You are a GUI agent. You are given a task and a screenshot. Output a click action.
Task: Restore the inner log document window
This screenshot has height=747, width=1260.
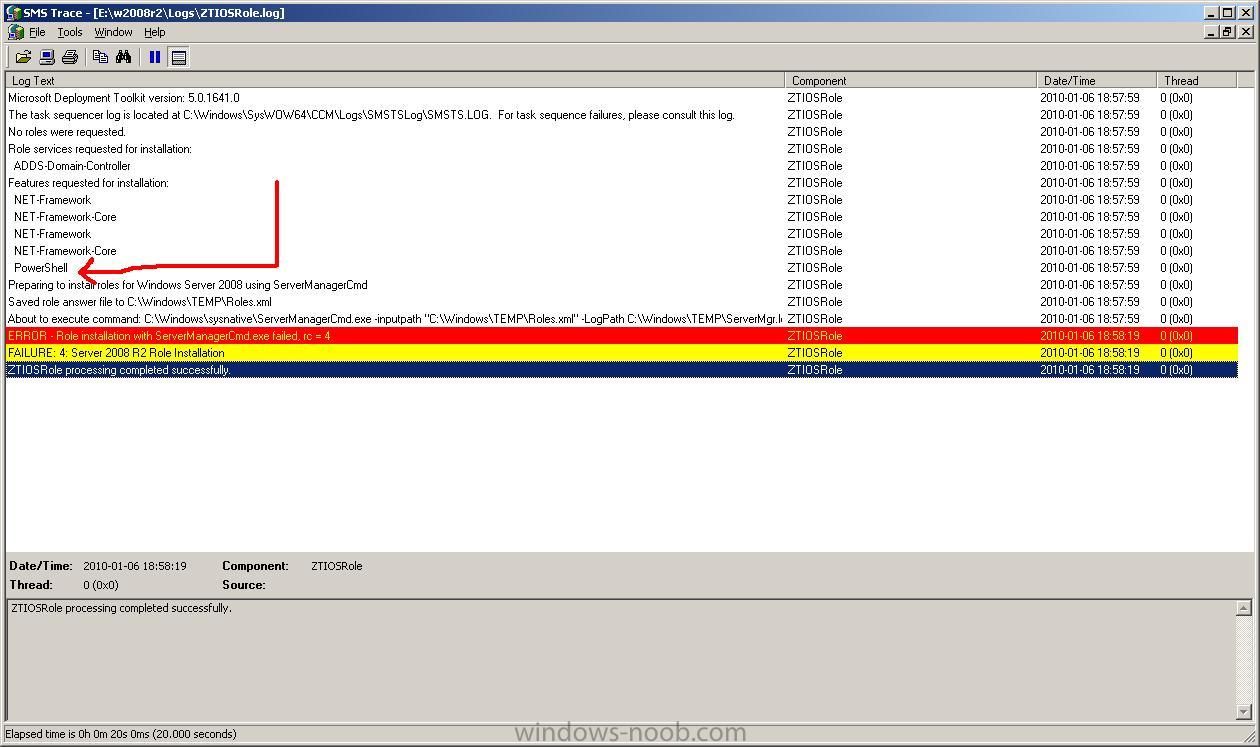[x=1227, y=32]
